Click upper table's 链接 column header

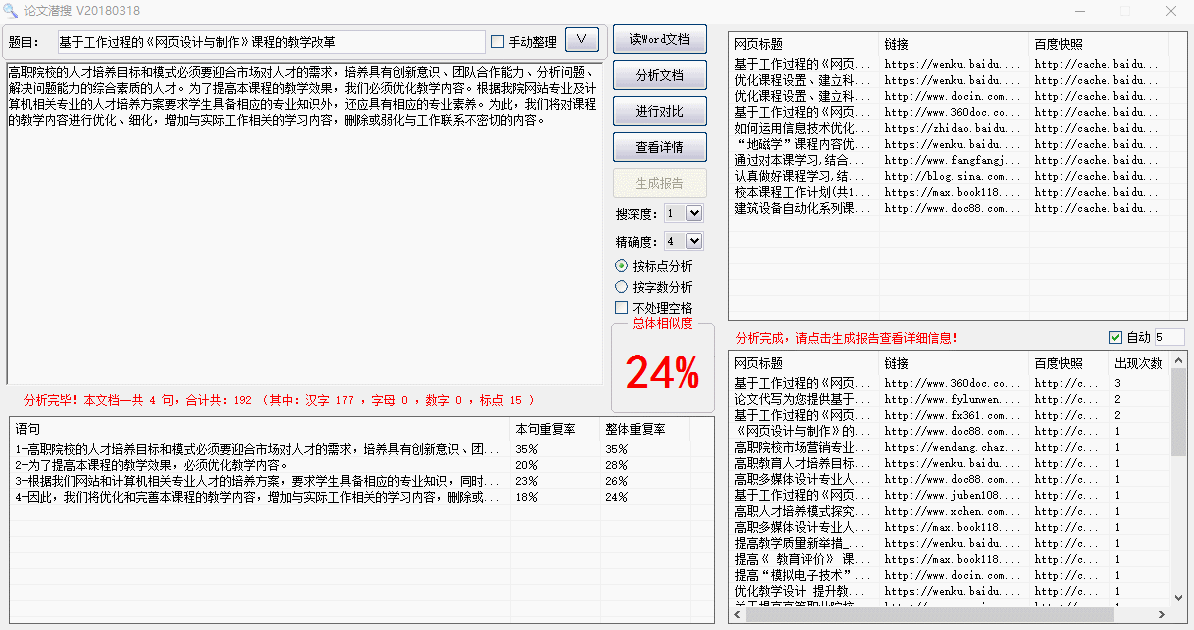953,44
